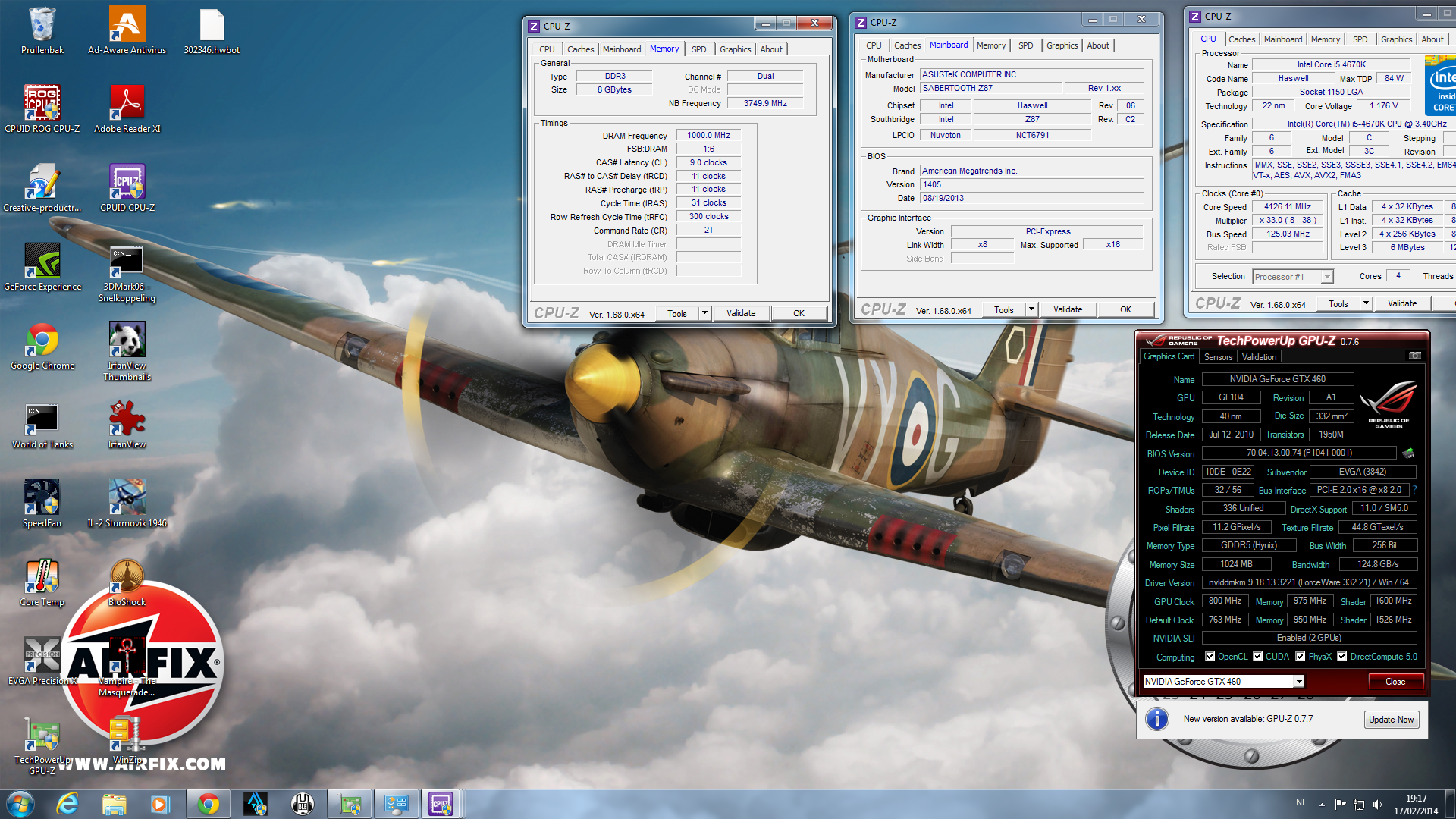The height and width of the screenshot is (819, 1456).
Task: Open Internet Explorer from the taskbar
Action: 67,804
